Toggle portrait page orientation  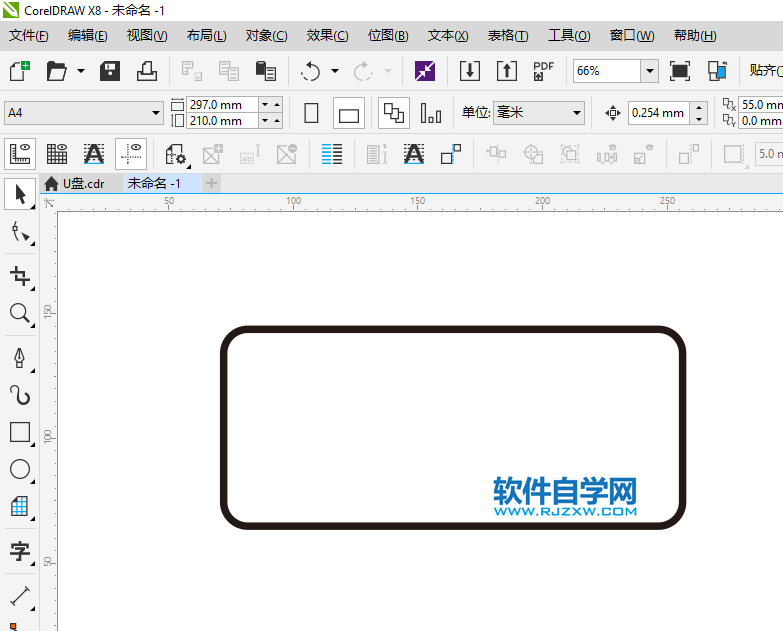[x=311, y=113]
